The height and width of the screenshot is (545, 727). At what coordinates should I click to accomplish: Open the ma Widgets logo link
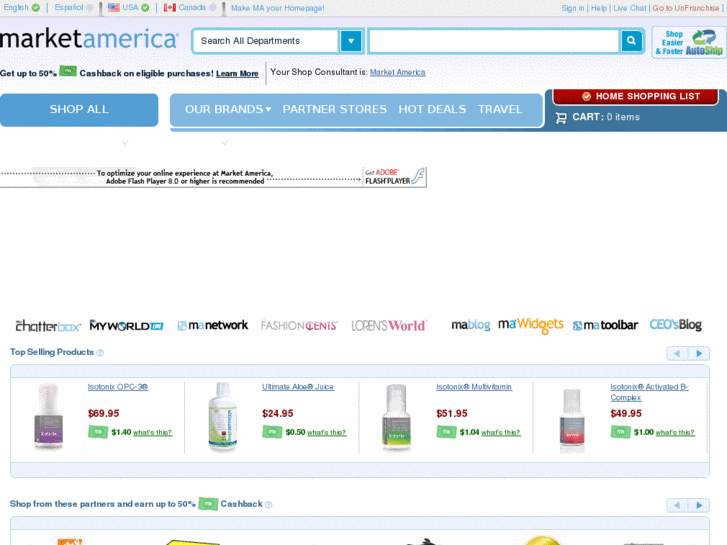[x=530, y=325]
